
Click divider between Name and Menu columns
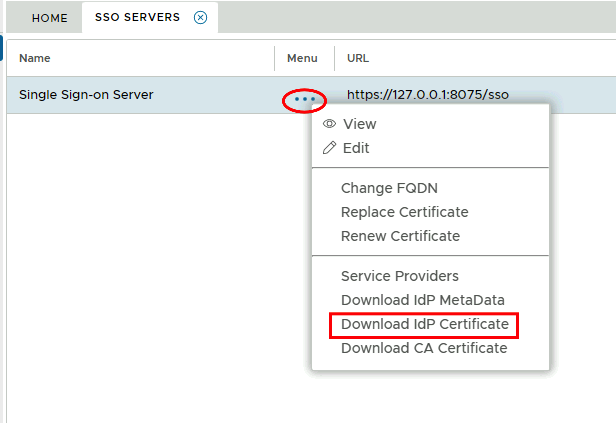(x=275, y=59)
